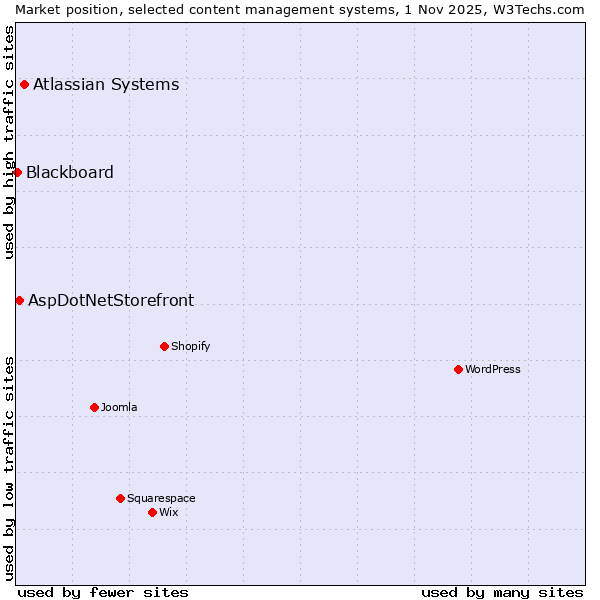600x600 pixels.
Task: Select the Joomla text label
Action: tap(119, 407)
